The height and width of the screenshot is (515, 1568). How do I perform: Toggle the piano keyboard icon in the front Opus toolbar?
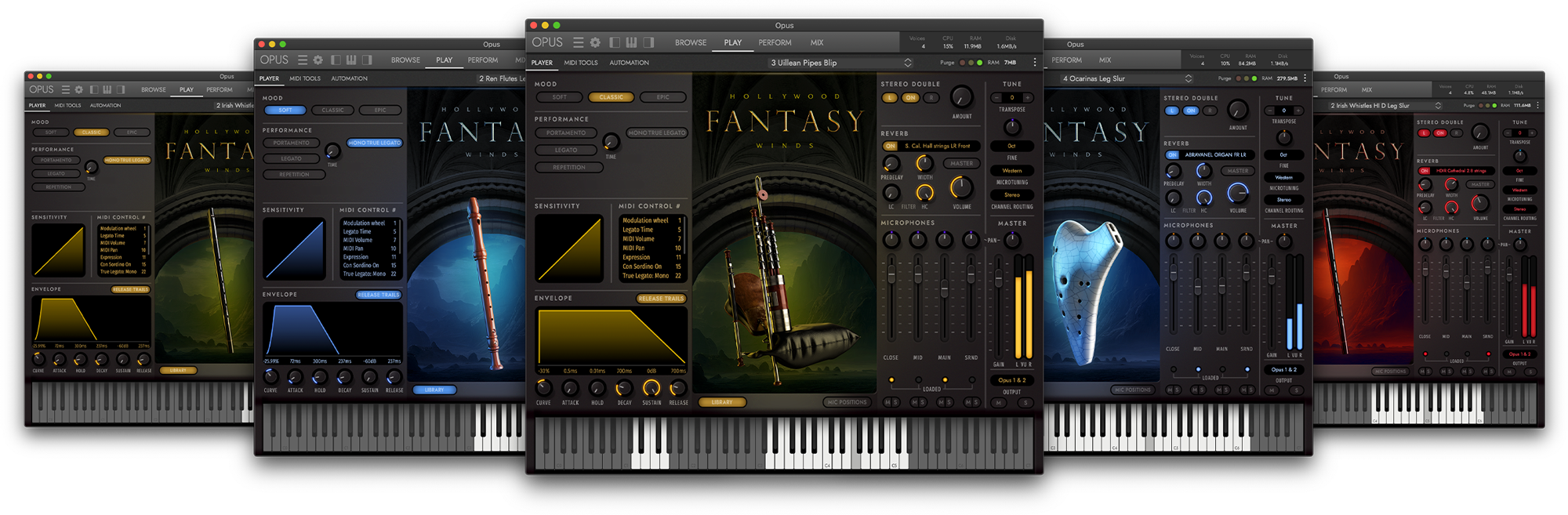click(x=631, y=42)
